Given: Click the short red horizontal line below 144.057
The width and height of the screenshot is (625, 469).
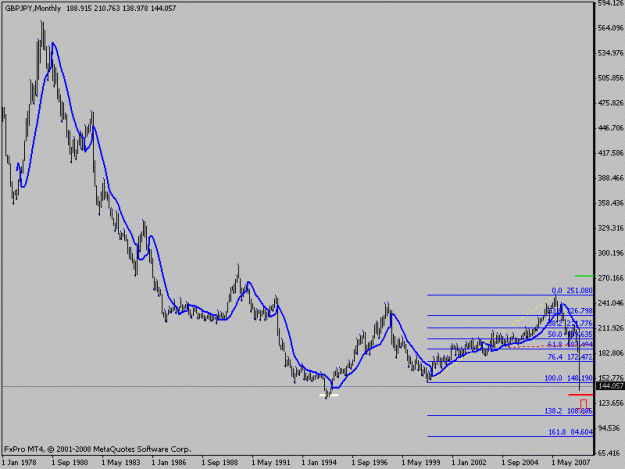Looking at the screenshot, I should (581, 395).
